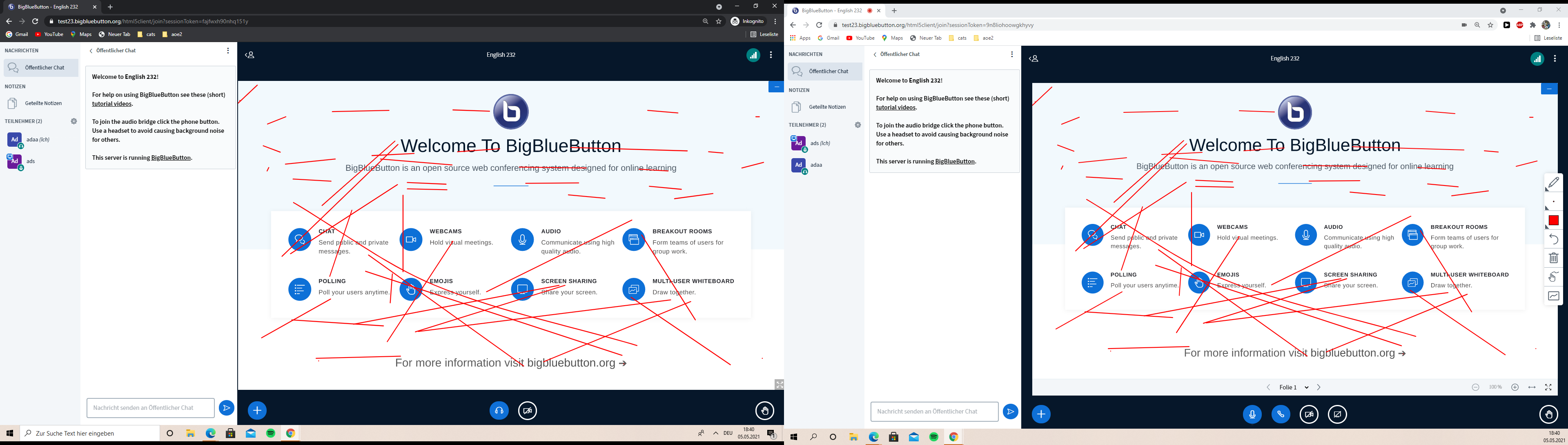Viewport: 1568px width, 445px height.
Task: Open the blue plus actions menu in the left window
Action: click(258, 411)
